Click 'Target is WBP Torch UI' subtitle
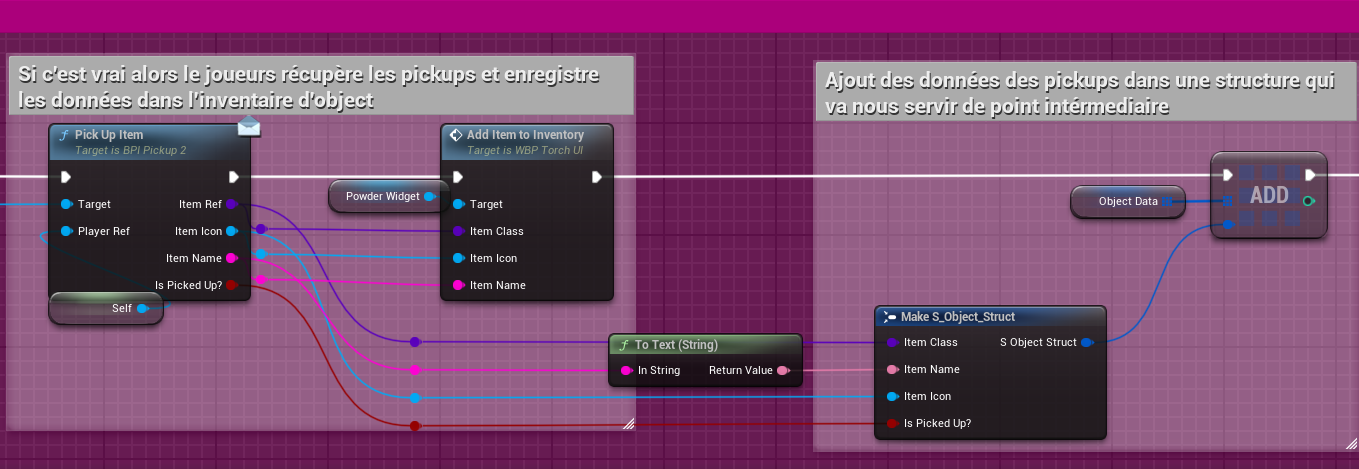This screenshot has height=469, width=1359. [x=525, y=151]
